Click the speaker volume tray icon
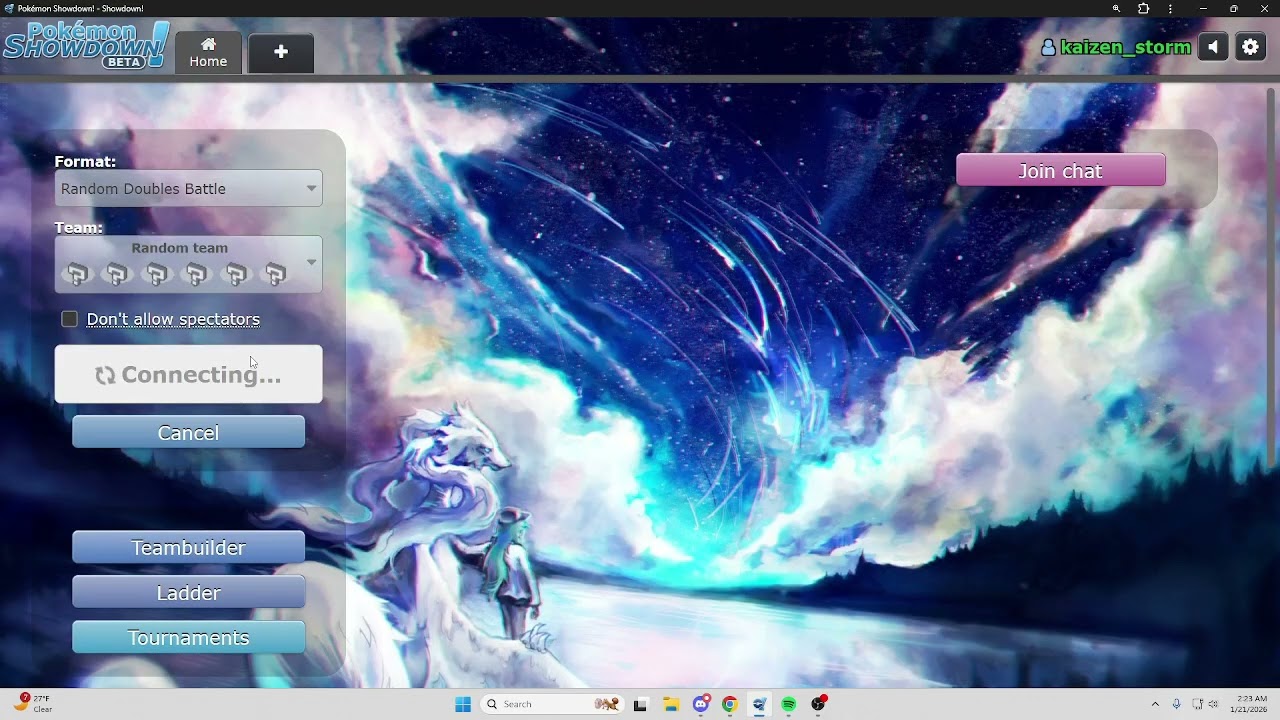This screenshot has height=720, width=1280. coord(1213,704)
